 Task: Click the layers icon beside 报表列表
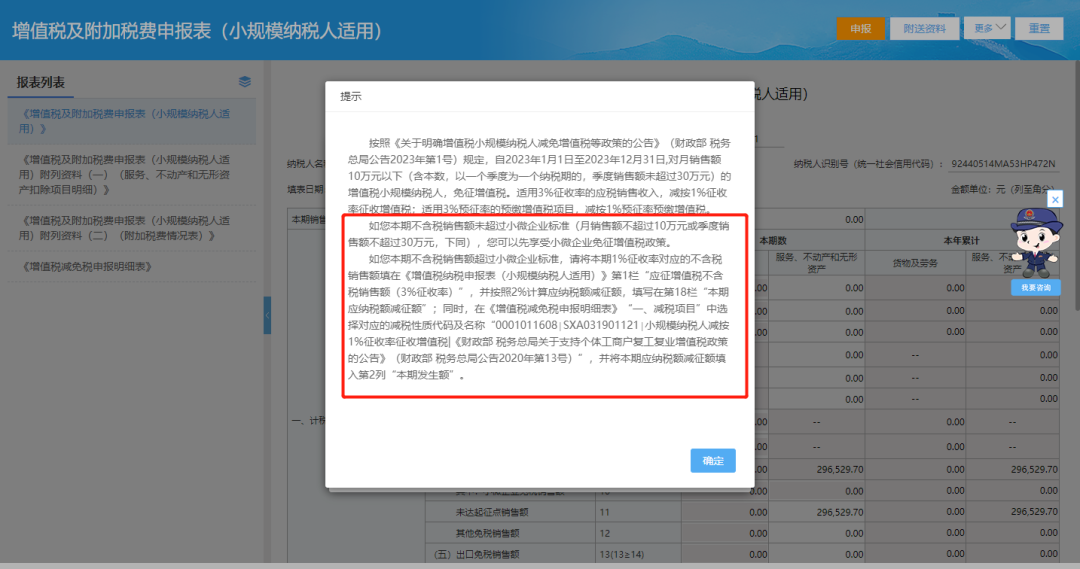245,82
